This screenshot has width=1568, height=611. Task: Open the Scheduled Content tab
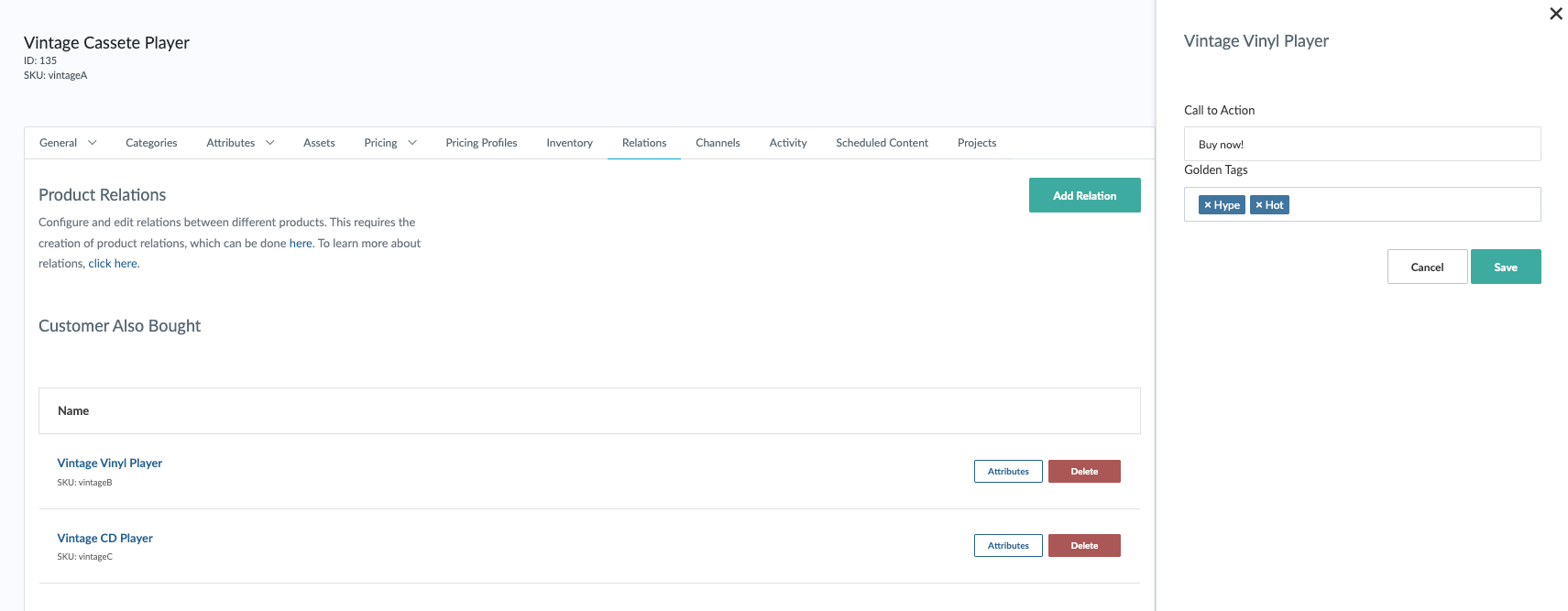pos(882,143)
